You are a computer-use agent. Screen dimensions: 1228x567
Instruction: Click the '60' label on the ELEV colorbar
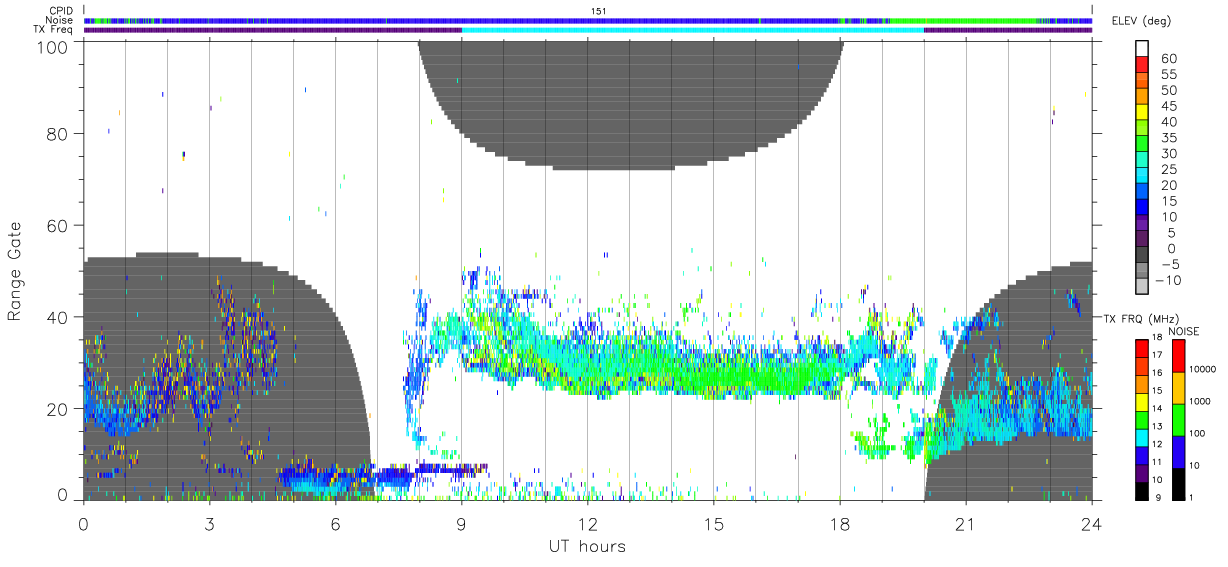tap(1169, 58)
